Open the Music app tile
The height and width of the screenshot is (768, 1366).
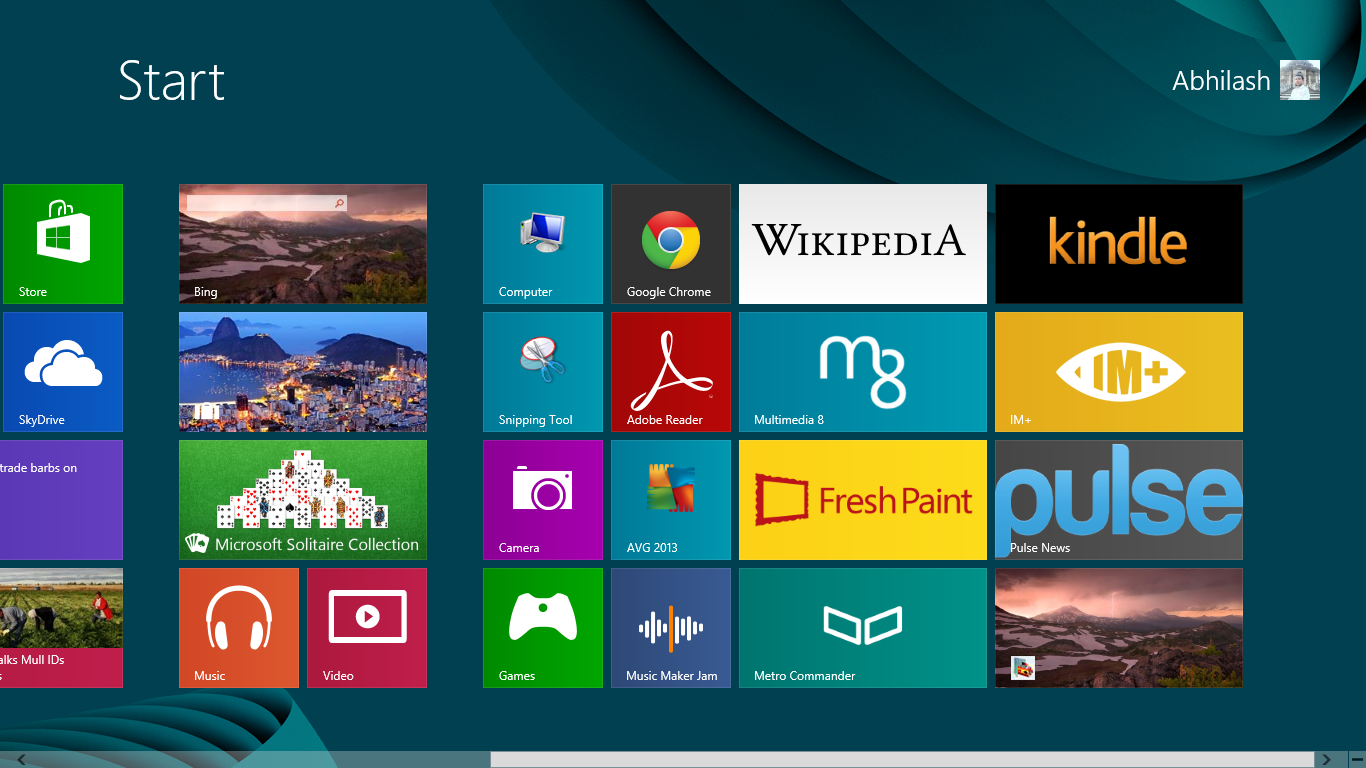pos(239,628)
